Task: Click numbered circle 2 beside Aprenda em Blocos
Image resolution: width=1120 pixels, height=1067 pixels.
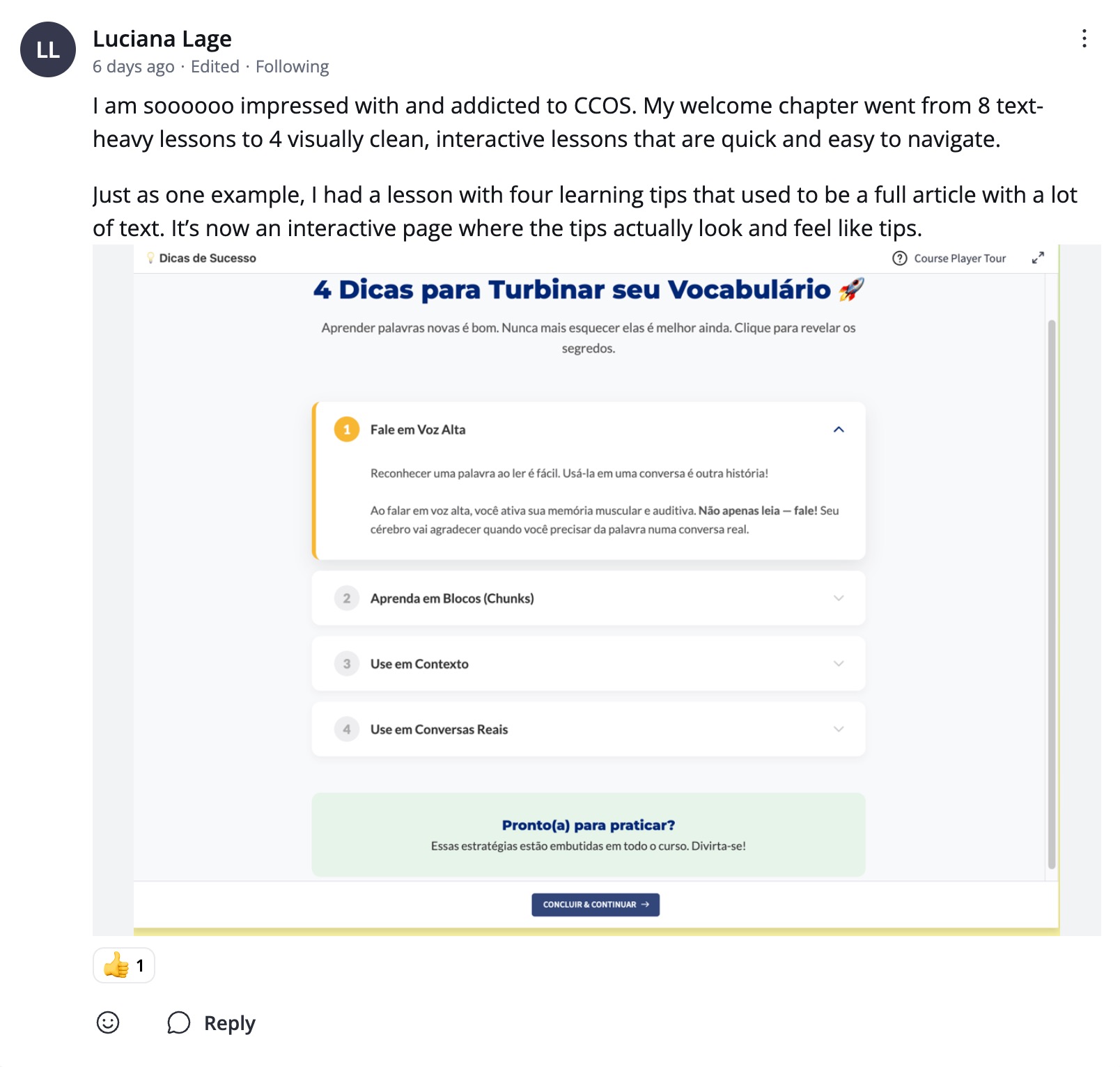Action: click(346, 598)
